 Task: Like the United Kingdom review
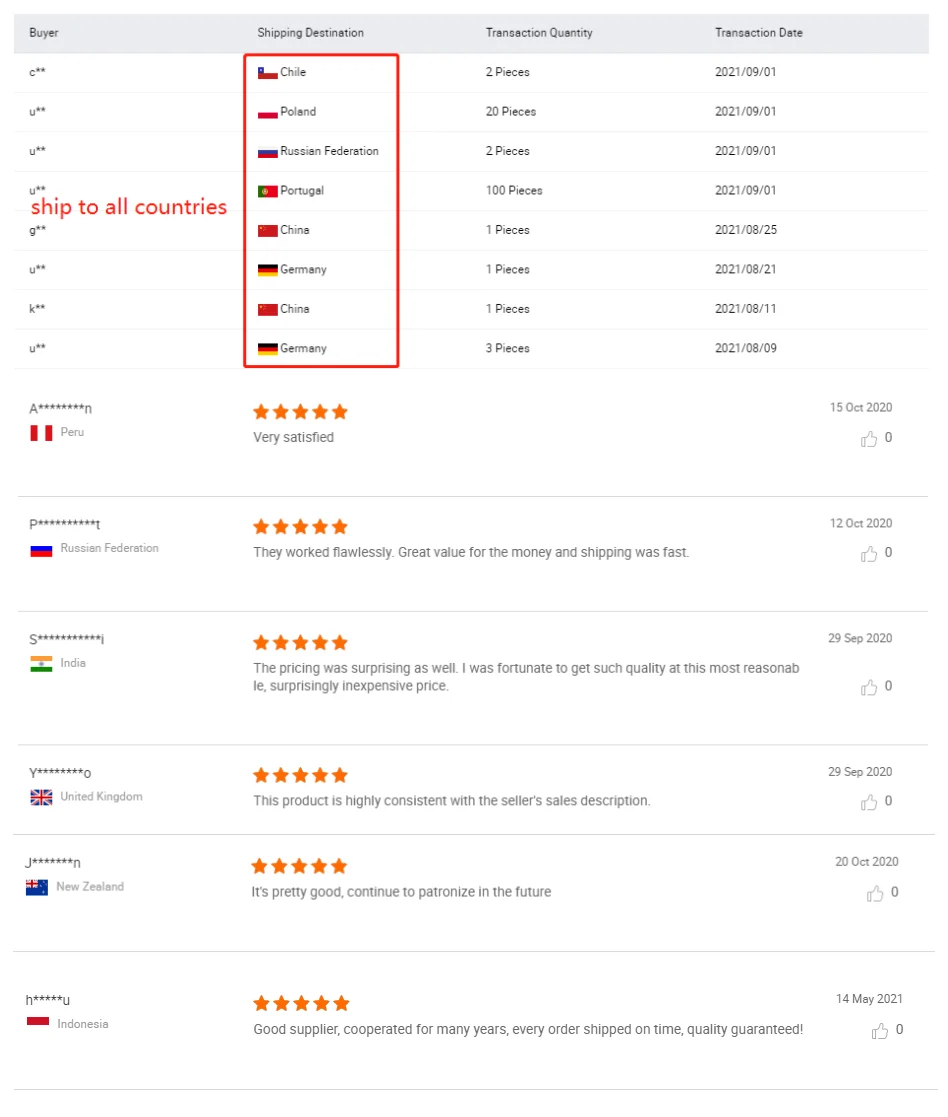pyautogui.click(x=869, y=802)
